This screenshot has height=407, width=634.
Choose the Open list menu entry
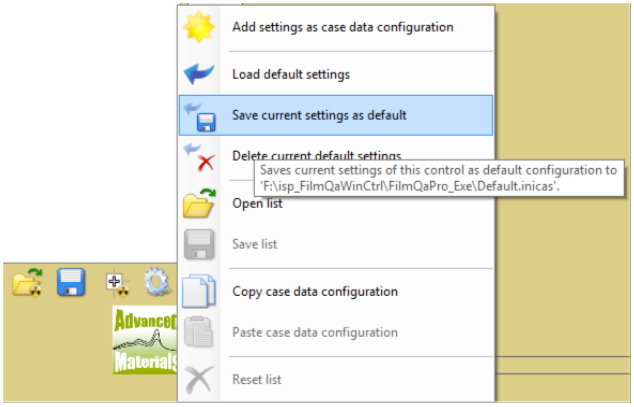tap(257, 203)
